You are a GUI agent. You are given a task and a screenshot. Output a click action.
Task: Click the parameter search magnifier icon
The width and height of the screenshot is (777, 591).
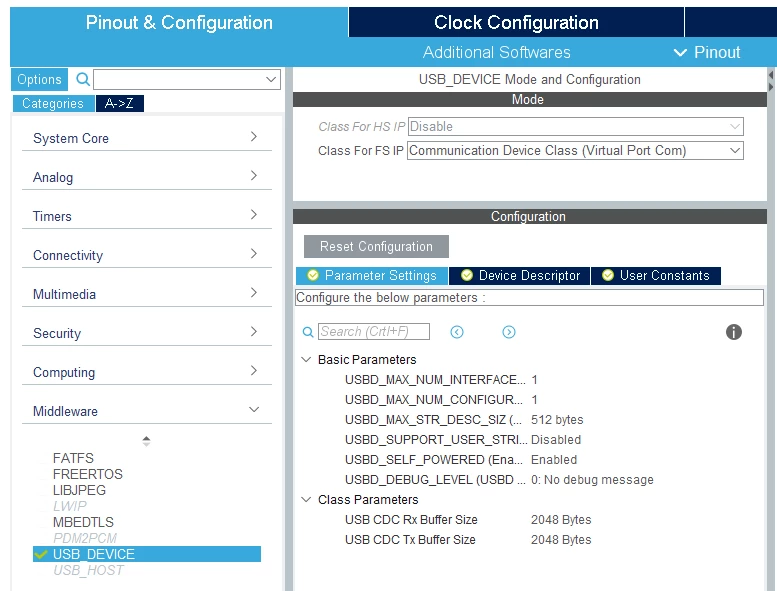point(308,332)
